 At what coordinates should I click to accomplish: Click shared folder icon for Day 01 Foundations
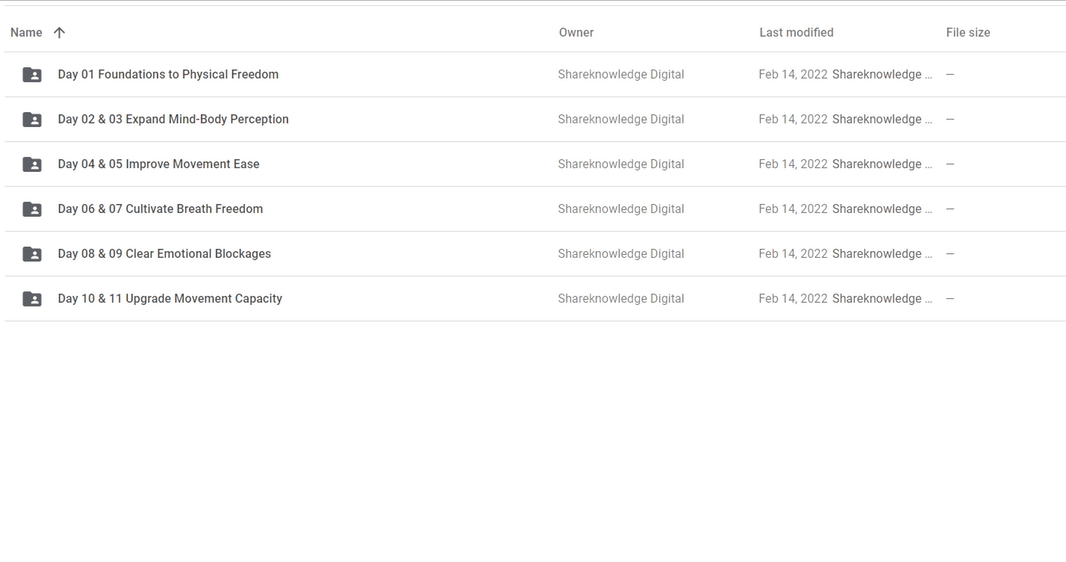click(x=32, y=75)
